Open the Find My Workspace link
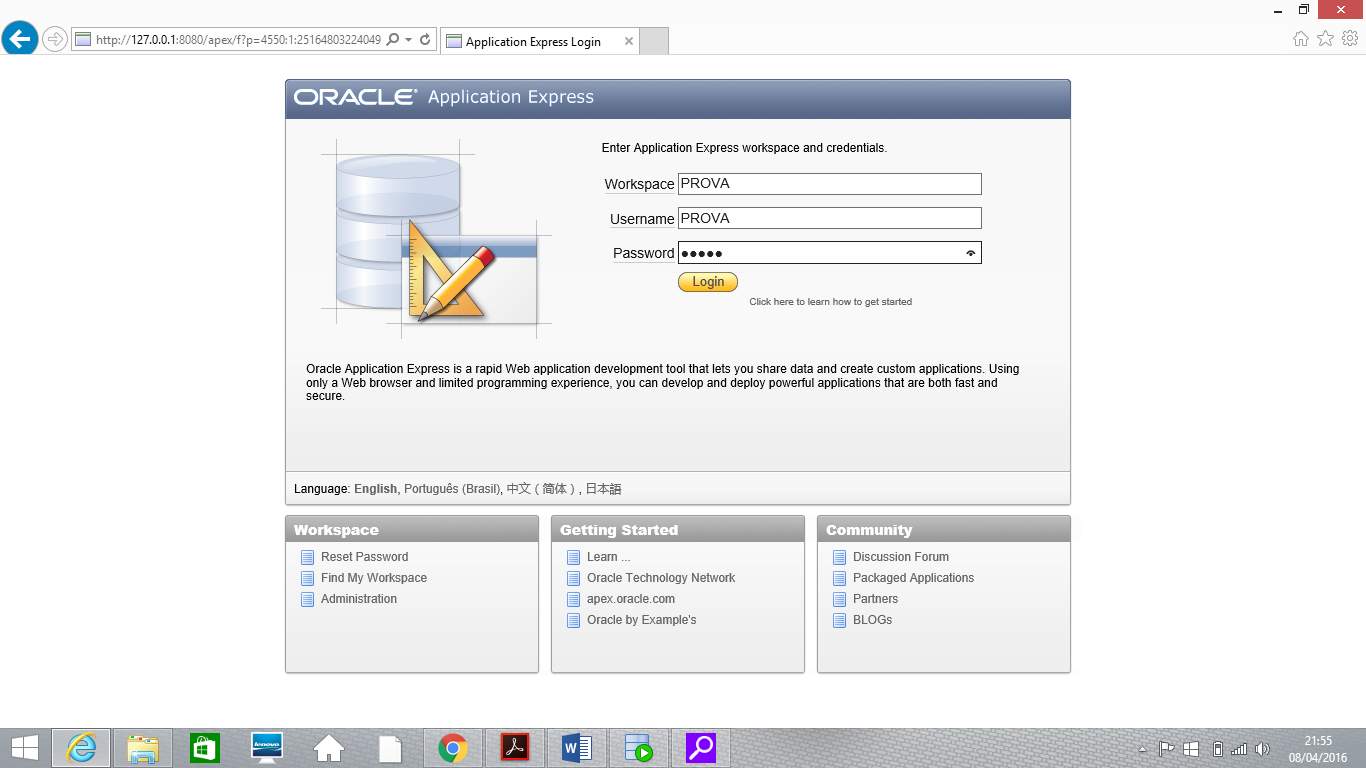 374,578
